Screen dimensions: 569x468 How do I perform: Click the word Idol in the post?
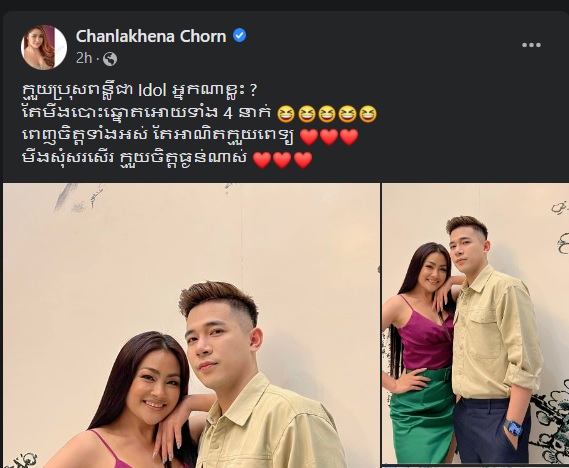click(152, 90)
